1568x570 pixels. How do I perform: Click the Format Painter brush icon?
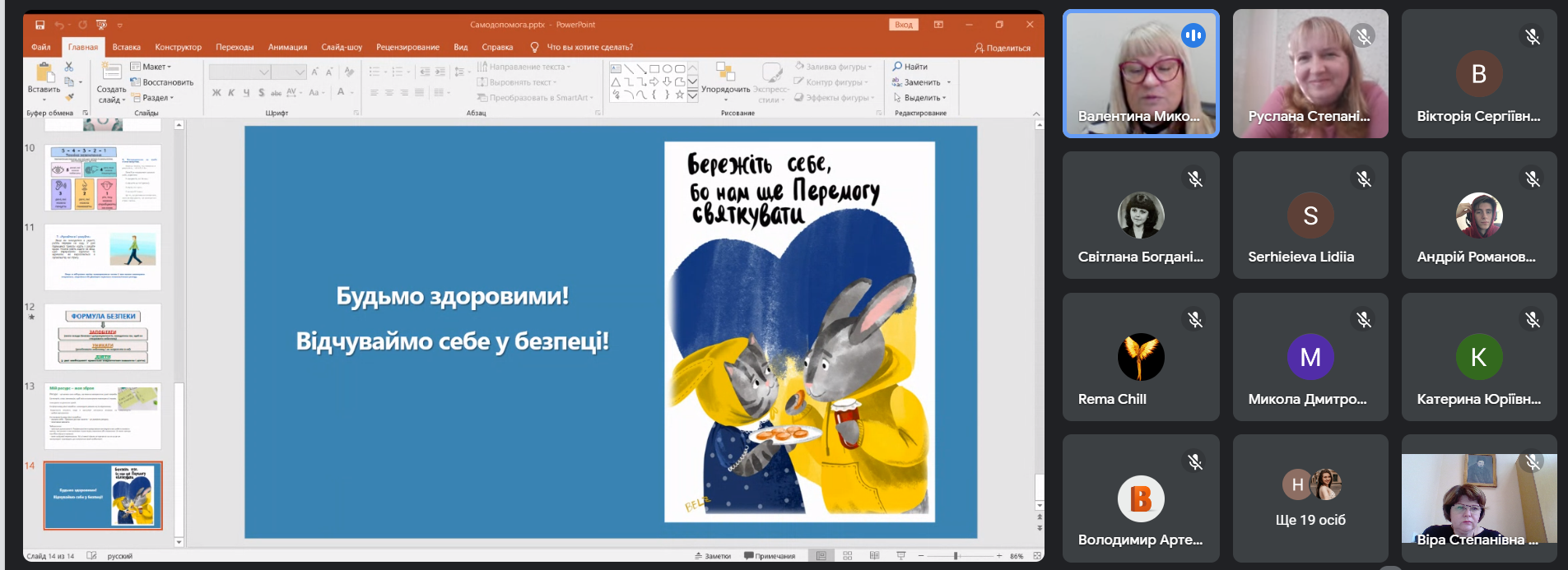click(69, 97)
